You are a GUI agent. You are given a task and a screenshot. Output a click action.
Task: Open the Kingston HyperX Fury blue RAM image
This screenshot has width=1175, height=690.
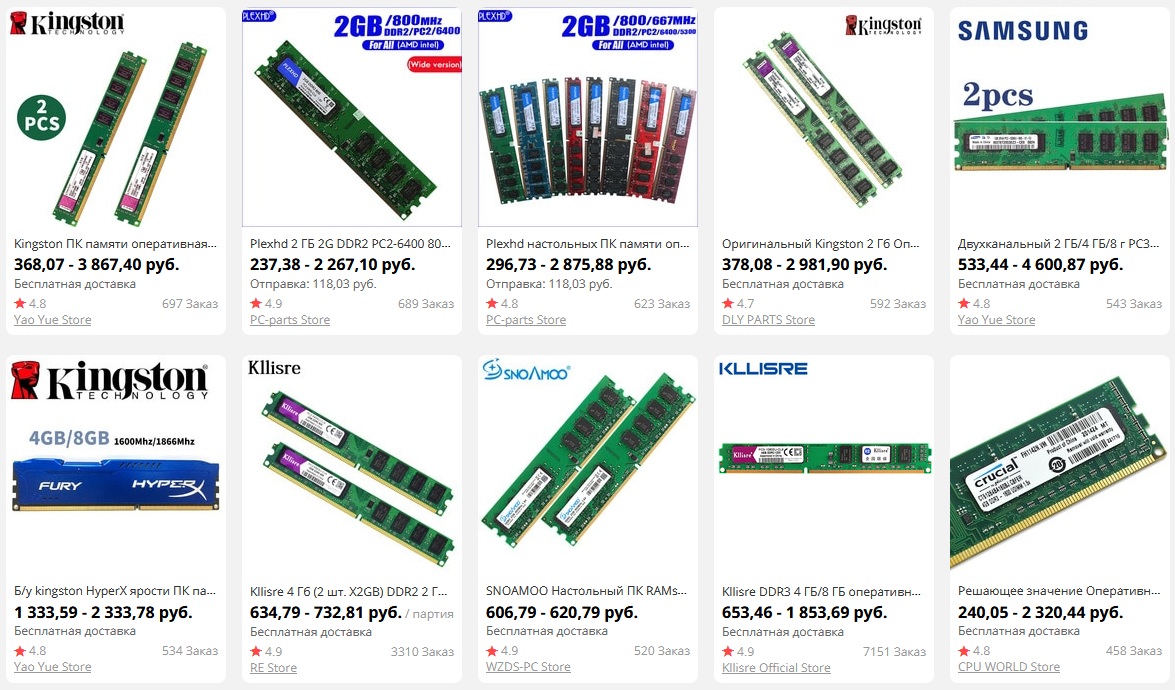click(115, 464)
